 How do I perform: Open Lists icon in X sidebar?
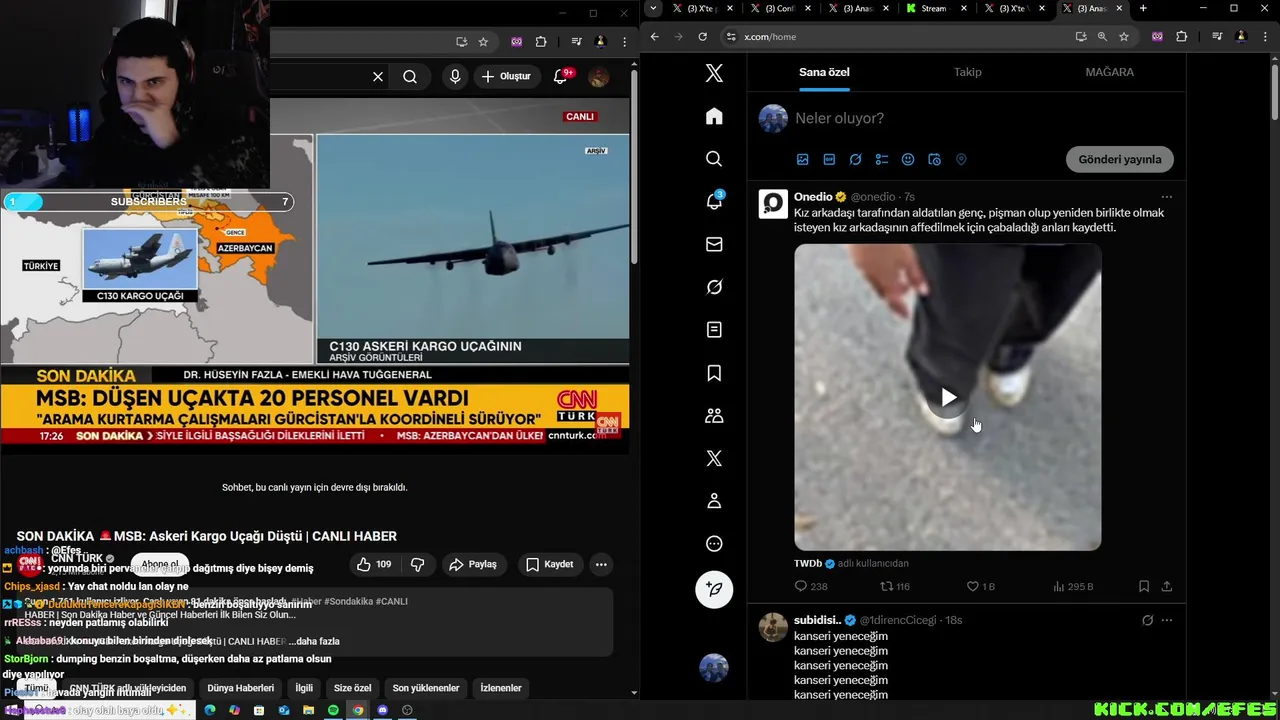coord(714,330)
